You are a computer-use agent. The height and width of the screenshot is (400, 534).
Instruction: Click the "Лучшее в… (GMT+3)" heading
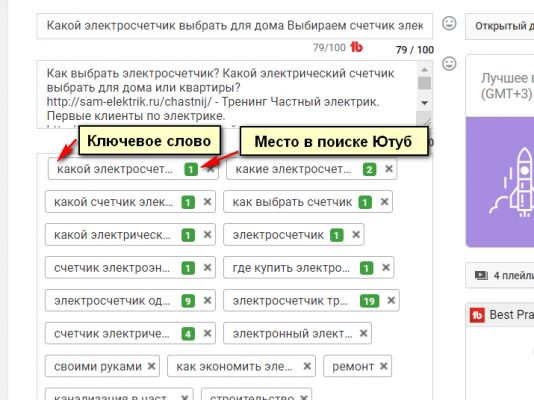coord(507,85)
